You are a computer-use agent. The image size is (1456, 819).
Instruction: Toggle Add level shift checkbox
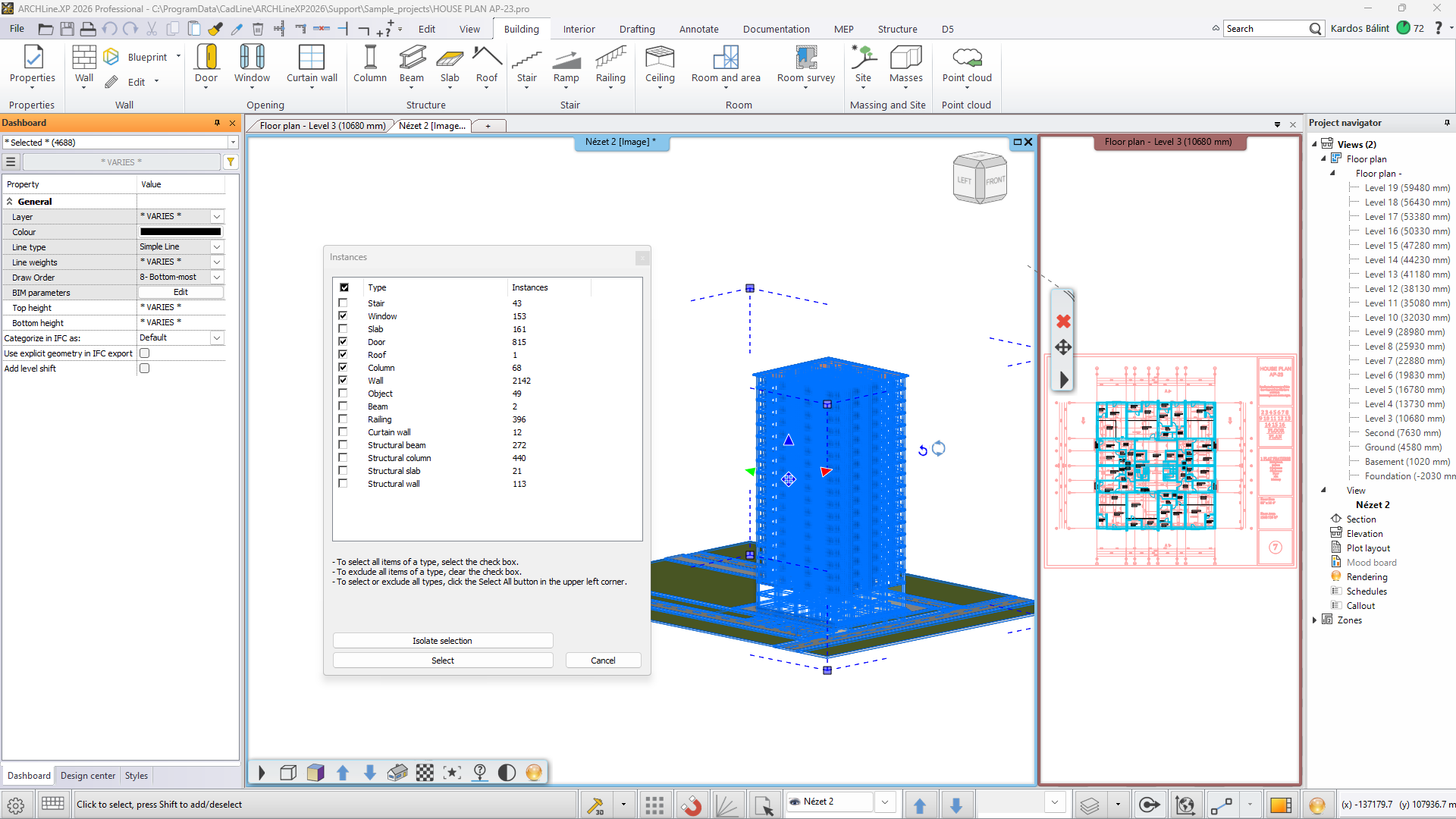click(x=145, y=369)
